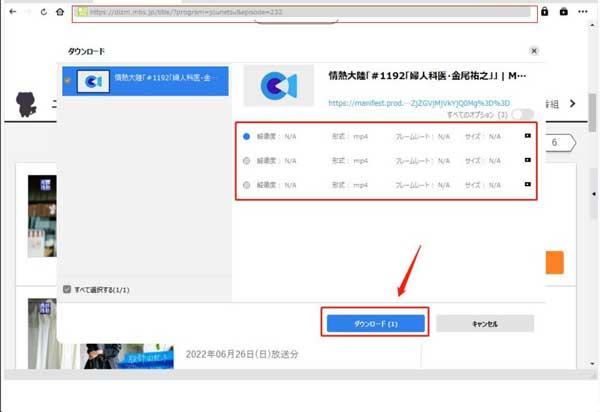This screenshot has height=412, width=600.
Task: Open the three-dot more menu
Action: coord(583,11)
